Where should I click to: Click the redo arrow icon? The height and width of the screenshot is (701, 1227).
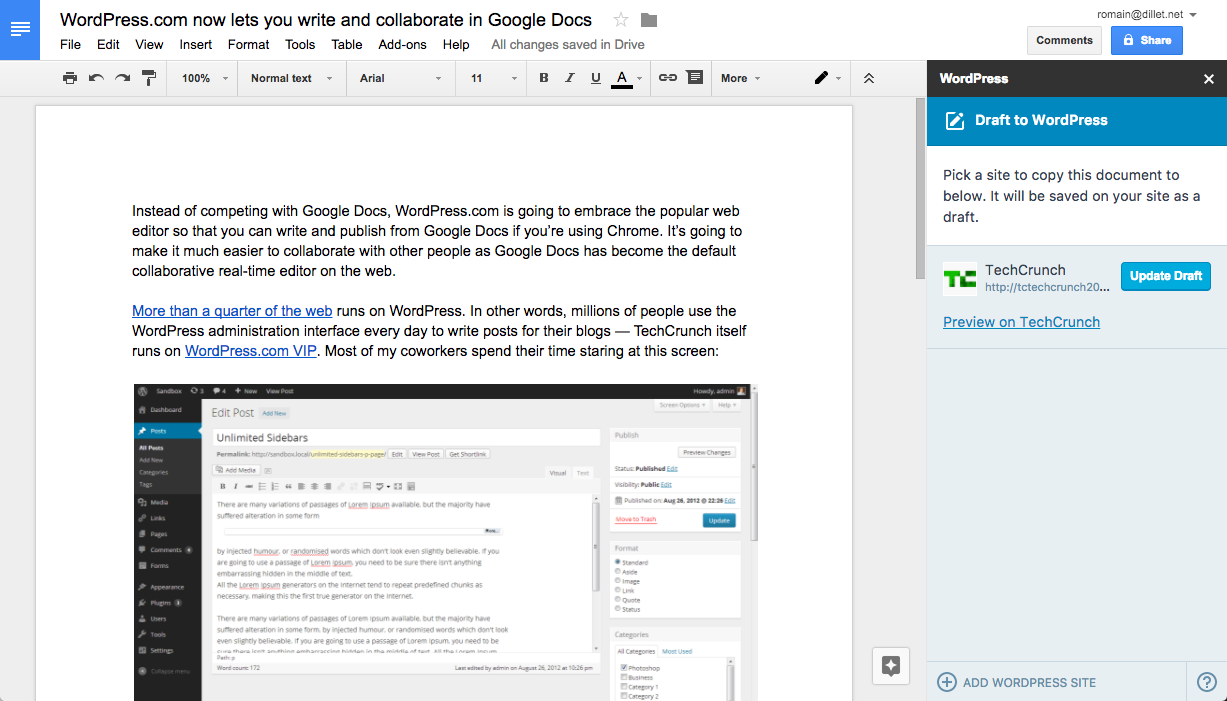click(x=122, y=78)
